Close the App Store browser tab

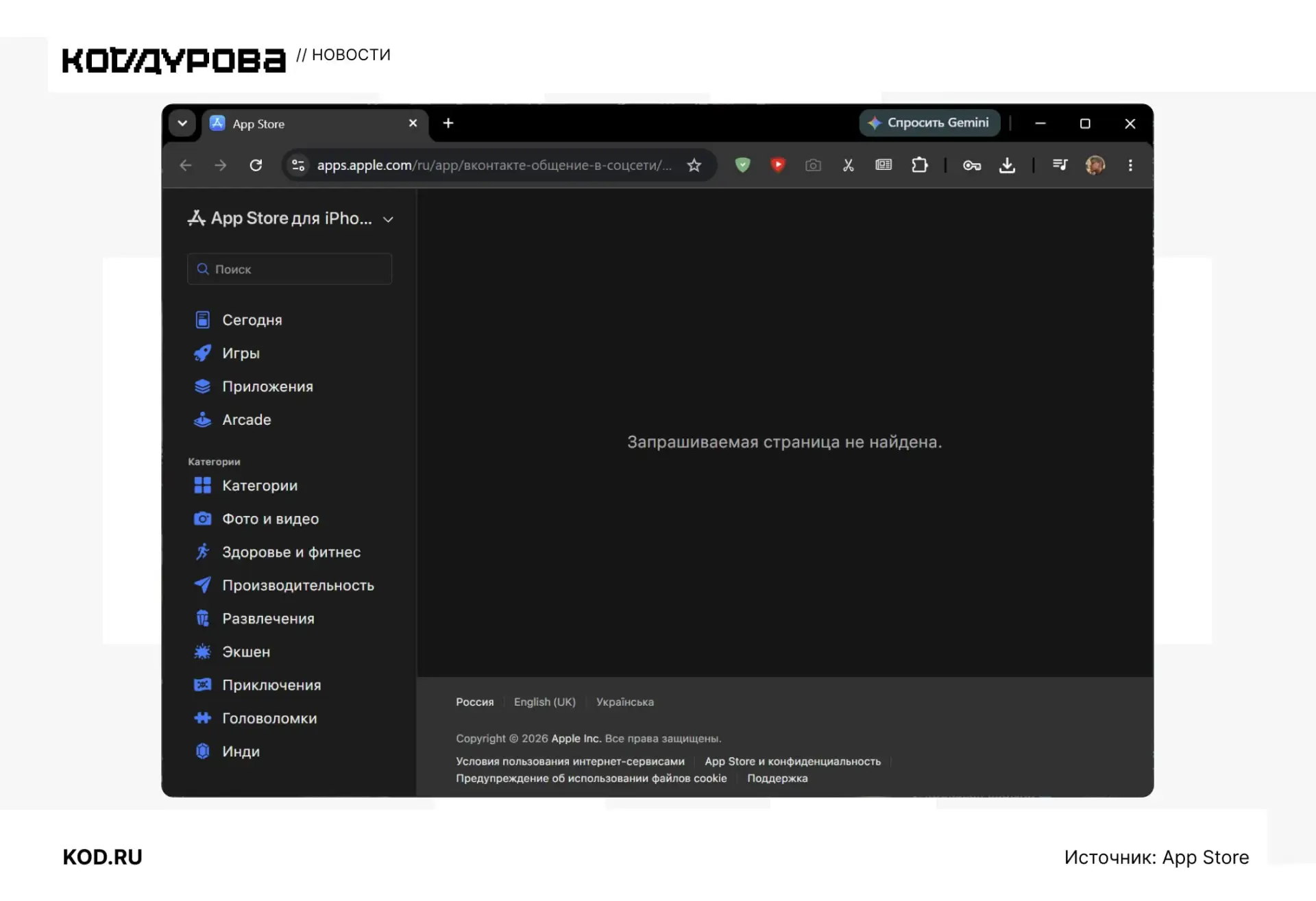pos(413,123)
